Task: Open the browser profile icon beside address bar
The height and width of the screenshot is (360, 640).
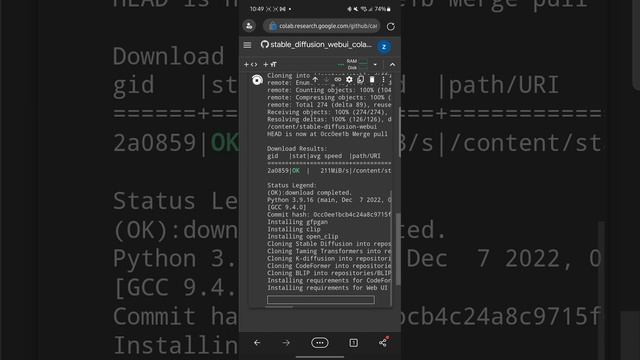Action: pos(249,26)
